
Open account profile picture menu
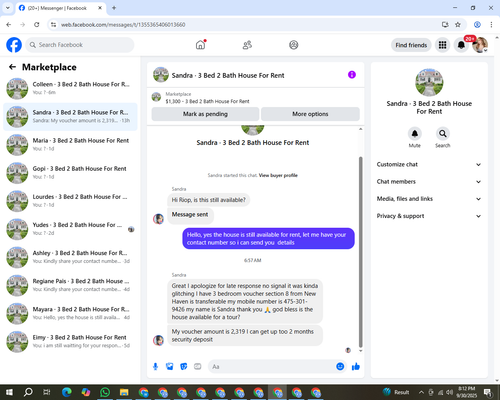480,45
